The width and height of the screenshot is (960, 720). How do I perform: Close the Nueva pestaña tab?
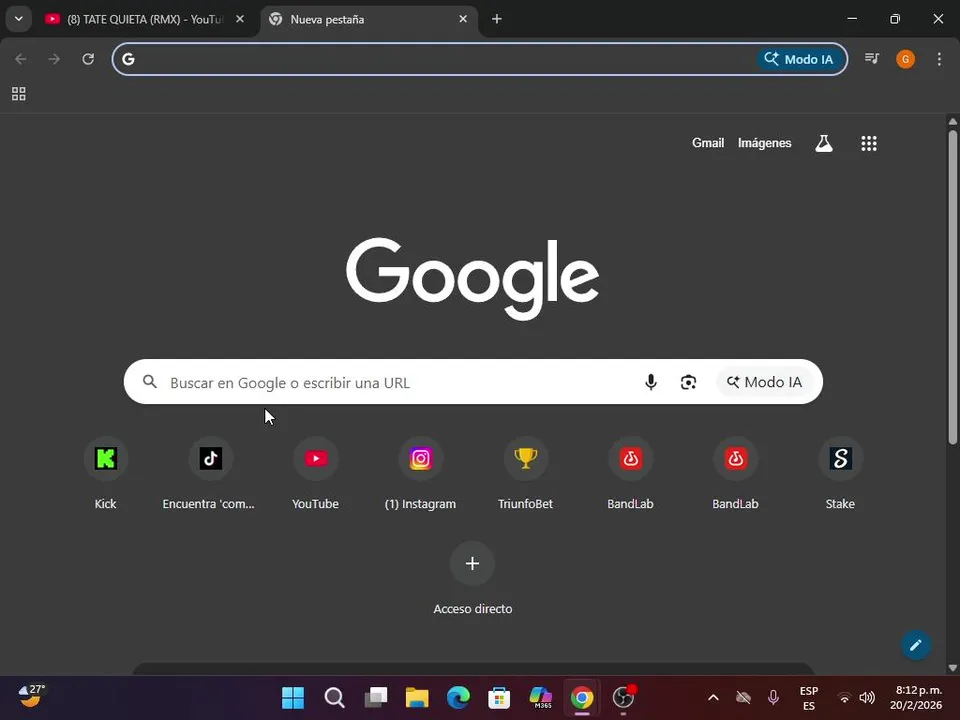click(463, 19)
